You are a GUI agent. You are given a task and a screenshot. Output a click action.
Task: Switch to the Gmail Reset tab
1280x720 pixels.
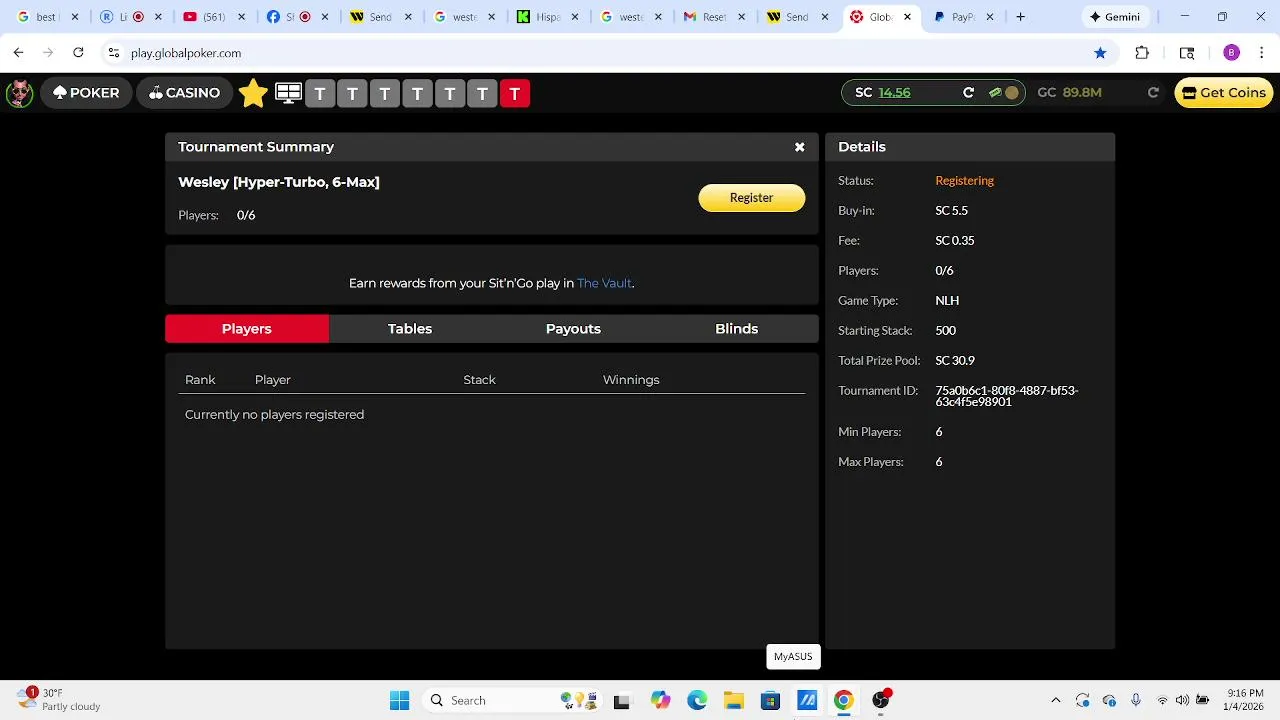(712, 17)
